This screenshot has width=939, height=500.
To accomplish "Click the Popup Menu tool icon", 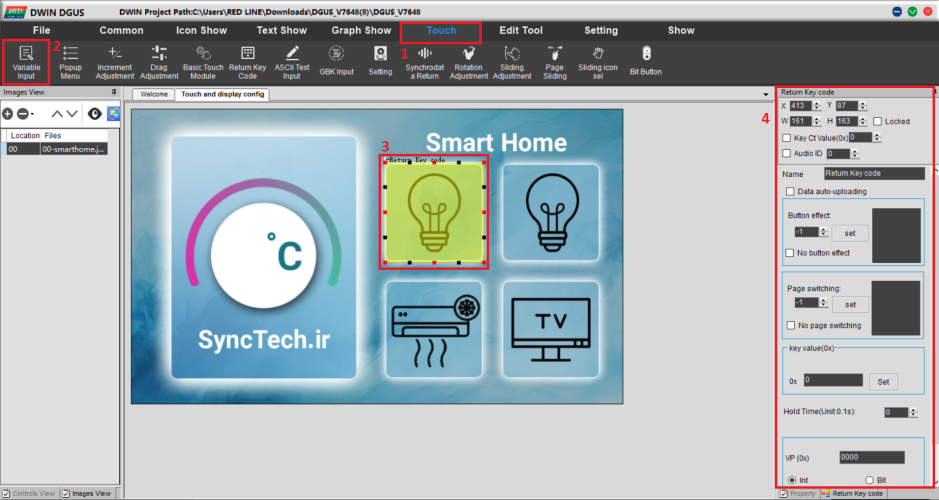I will (x=70, y=61).
